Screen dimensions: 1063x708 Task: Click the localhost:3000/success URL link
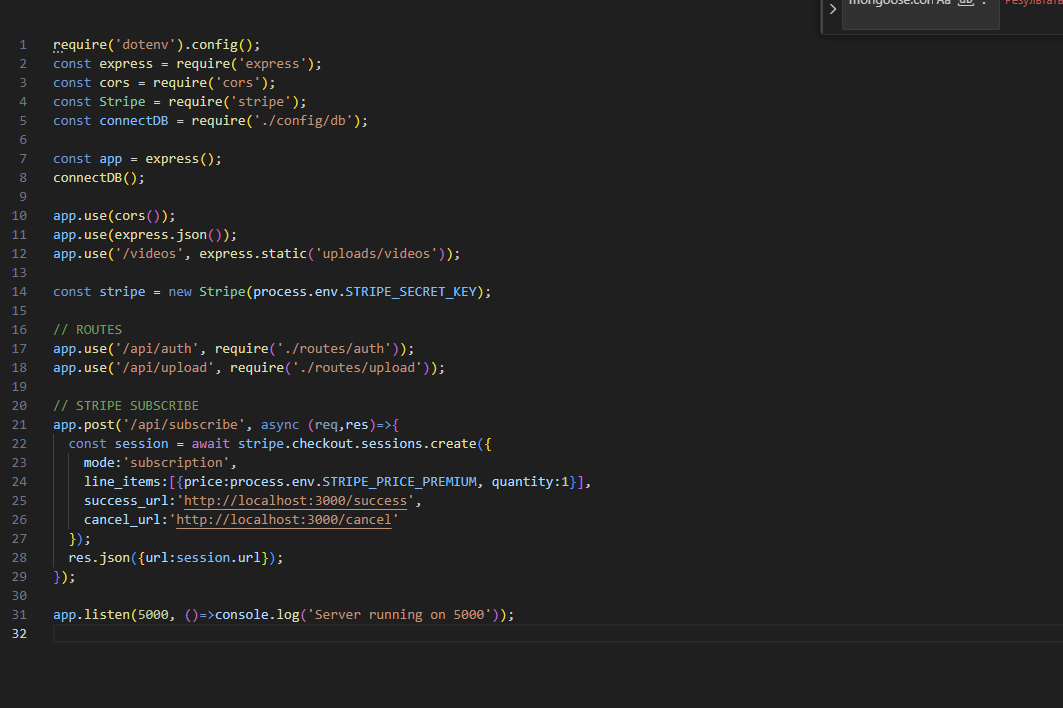296,500
